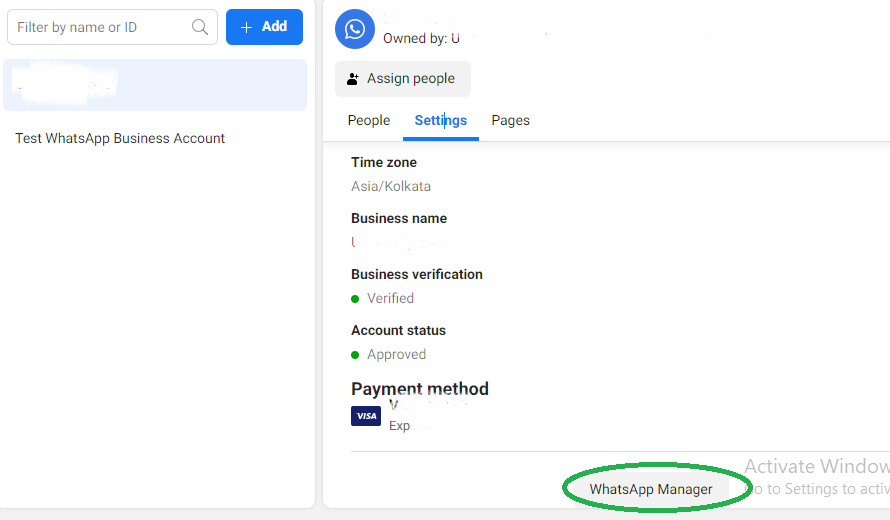Click the Add button
The height and width of the screenshot is (520, 890).
pyautogui.click(x=265, y=27)
